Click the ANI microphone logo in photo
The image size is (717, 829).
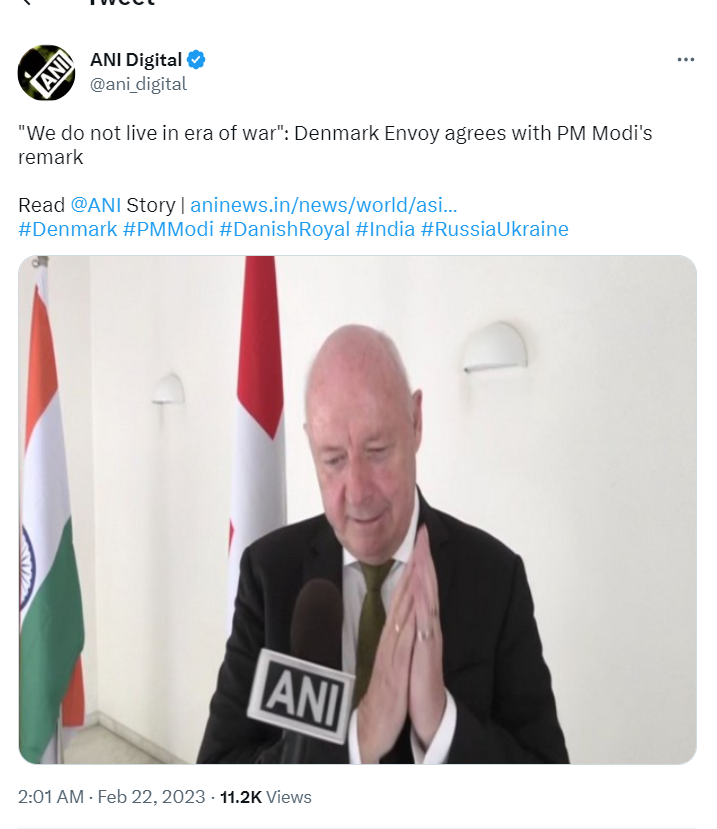click(301, 695)
